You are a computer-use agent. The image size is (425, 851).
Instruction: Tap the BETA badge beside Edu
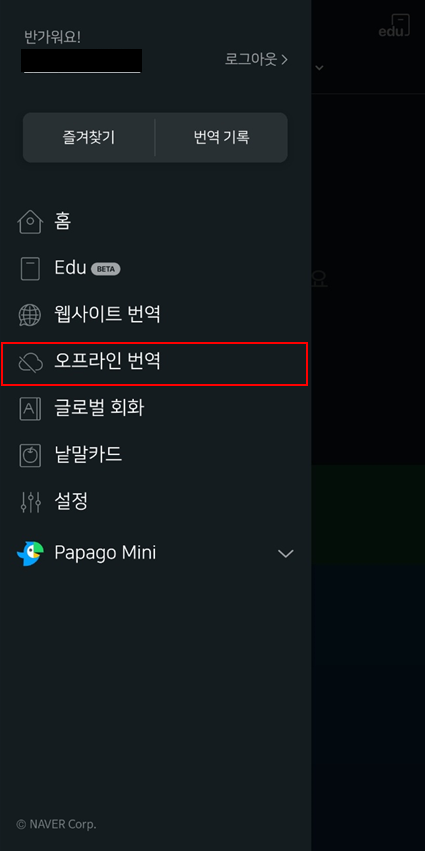pos(106,269)
